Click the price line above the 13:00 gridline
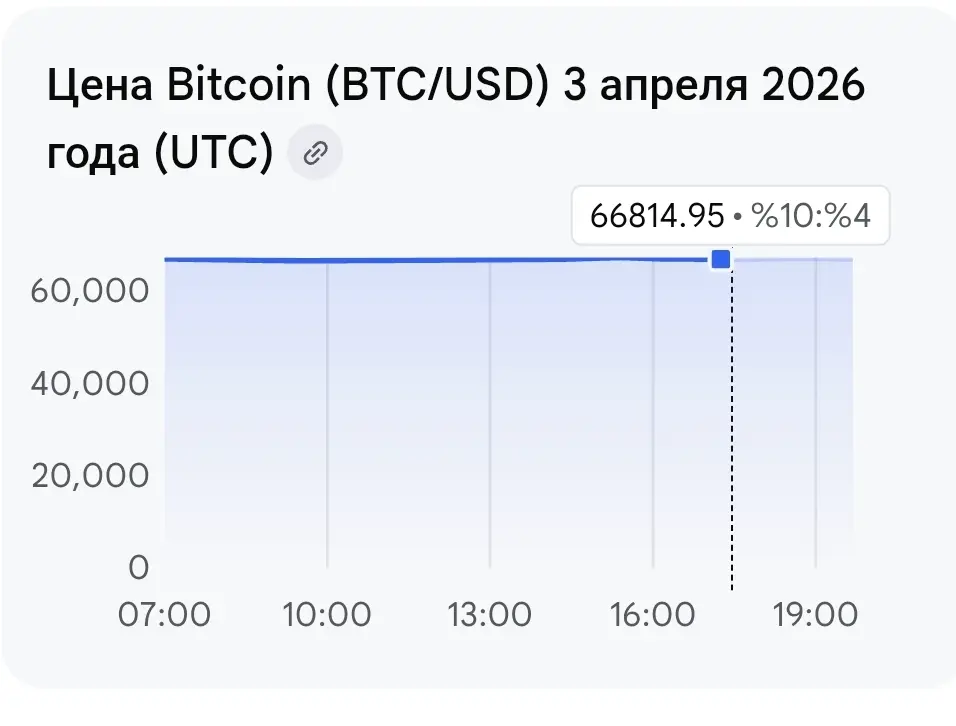The width and height of the screenshot is (956, 726). click(490, 260)
